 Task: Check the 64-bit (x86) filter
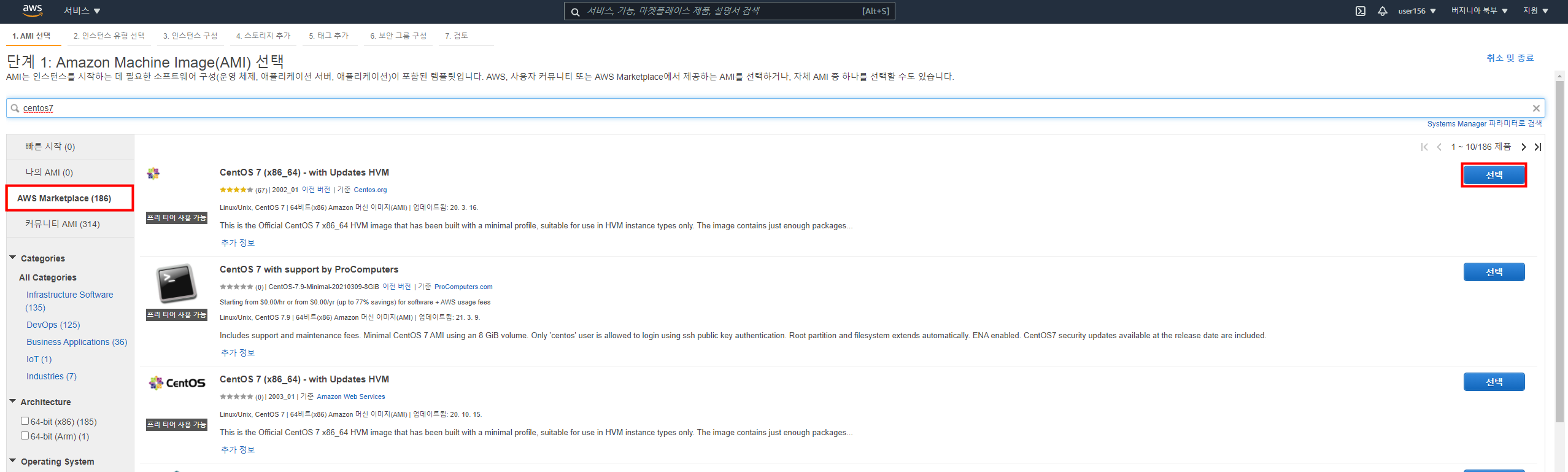(x=25, y=421)
